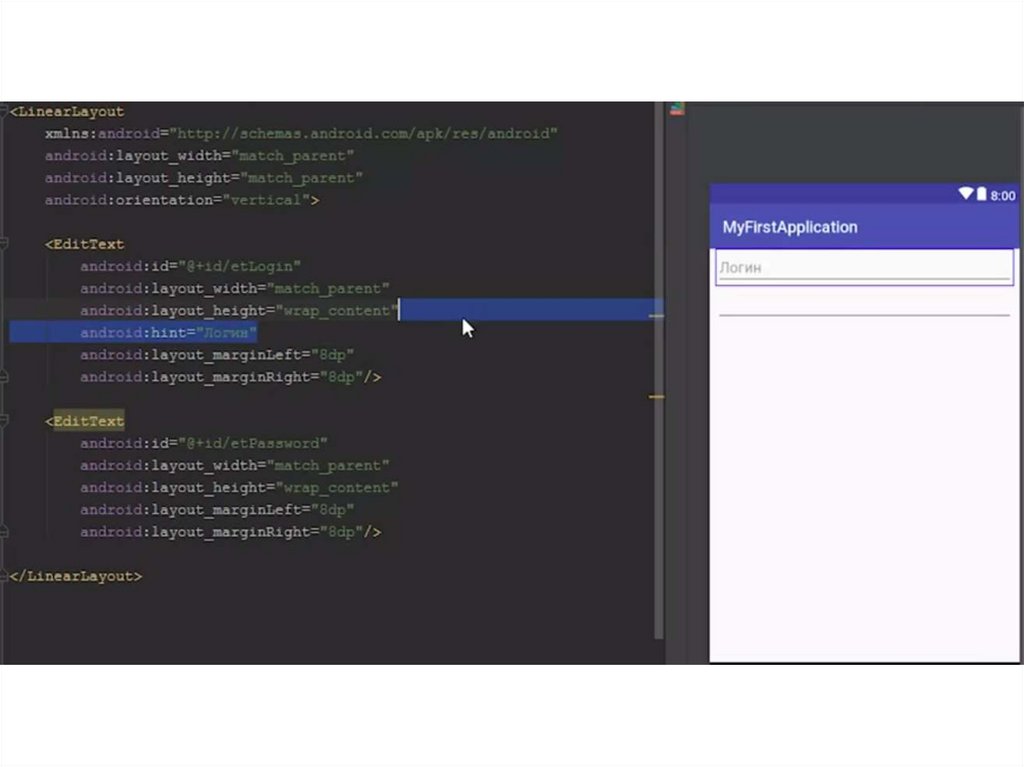
Task: Place cursor on the opening <LinearLayout tag
Action: [67, 112]
